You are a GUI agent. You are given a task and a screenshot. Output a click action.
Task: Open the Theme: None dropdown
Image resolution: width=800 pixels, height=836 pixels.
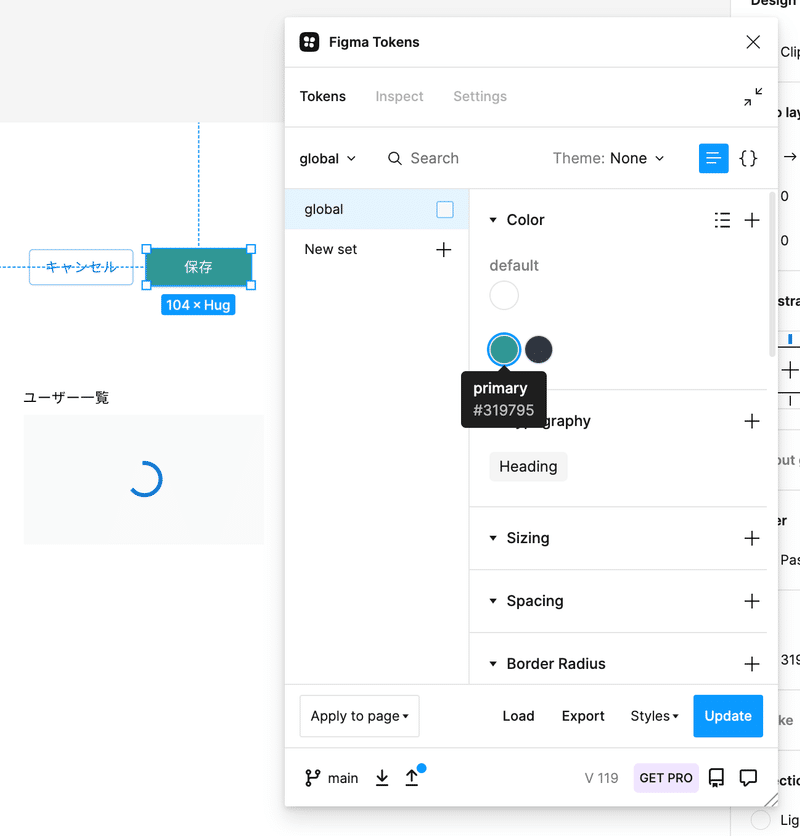(x=609, y=158)
